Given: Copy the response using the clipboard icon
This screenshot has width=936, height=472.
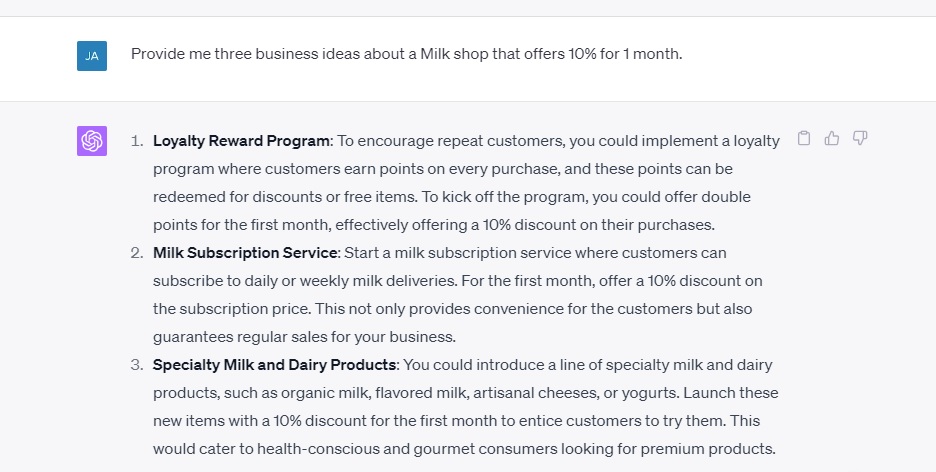Looking at the screenshot, I should pyautogui.click(x=804, y=138).
